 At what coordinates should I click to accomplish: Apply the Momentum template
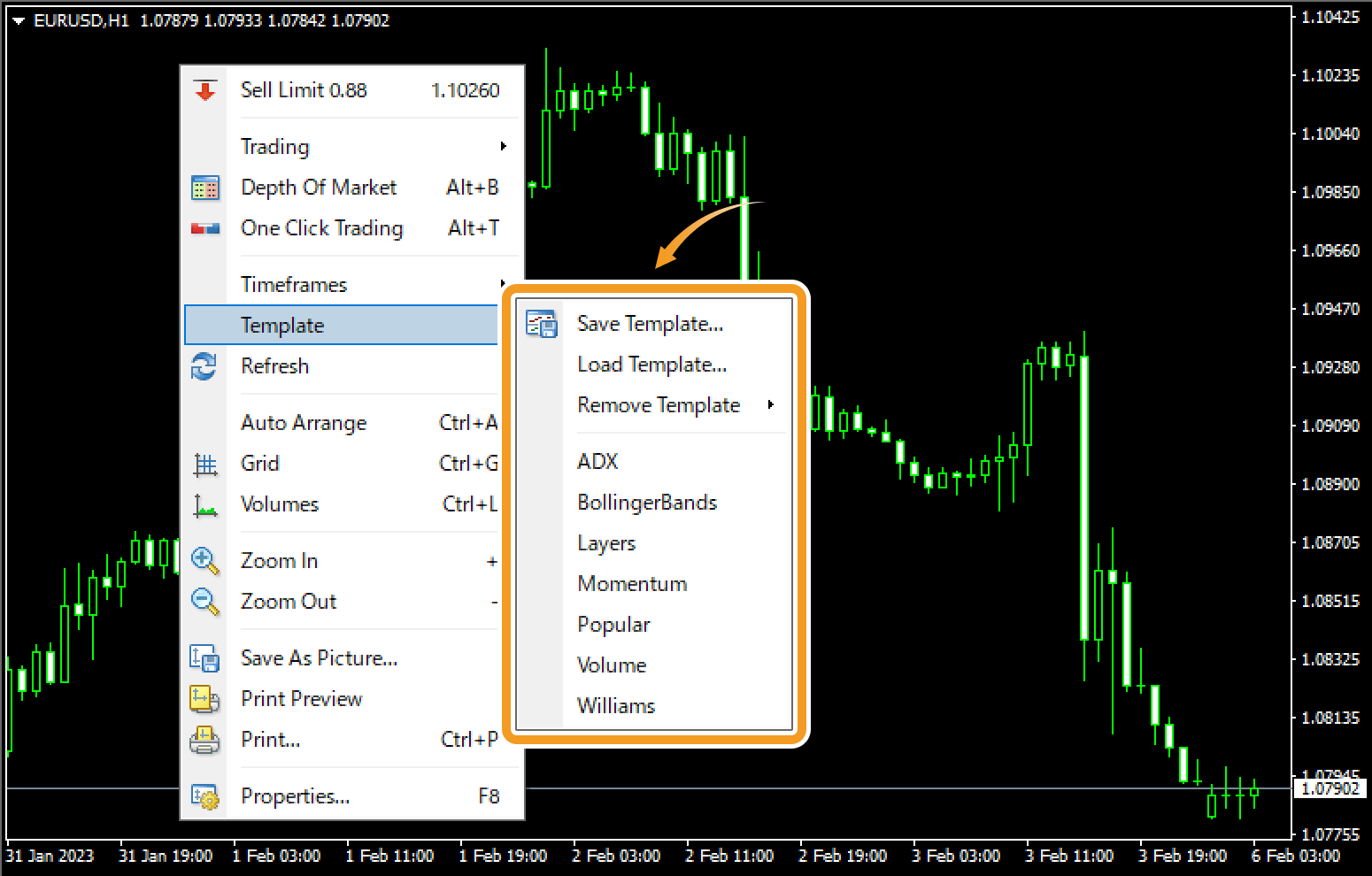coord(654,584)
